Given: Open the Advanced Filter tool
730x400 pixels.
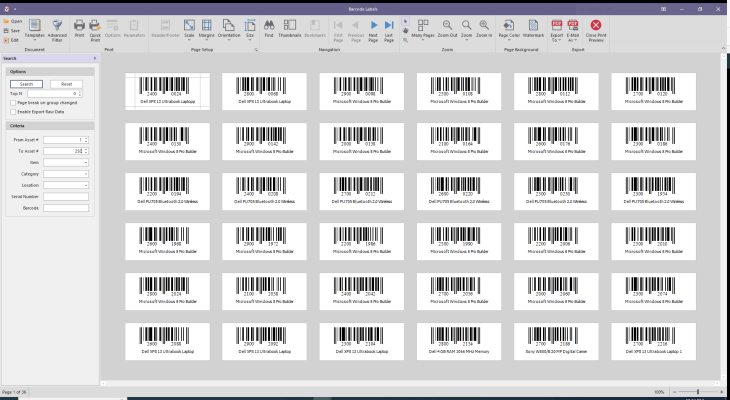Looking at the screenshot, I should (57, 28).
